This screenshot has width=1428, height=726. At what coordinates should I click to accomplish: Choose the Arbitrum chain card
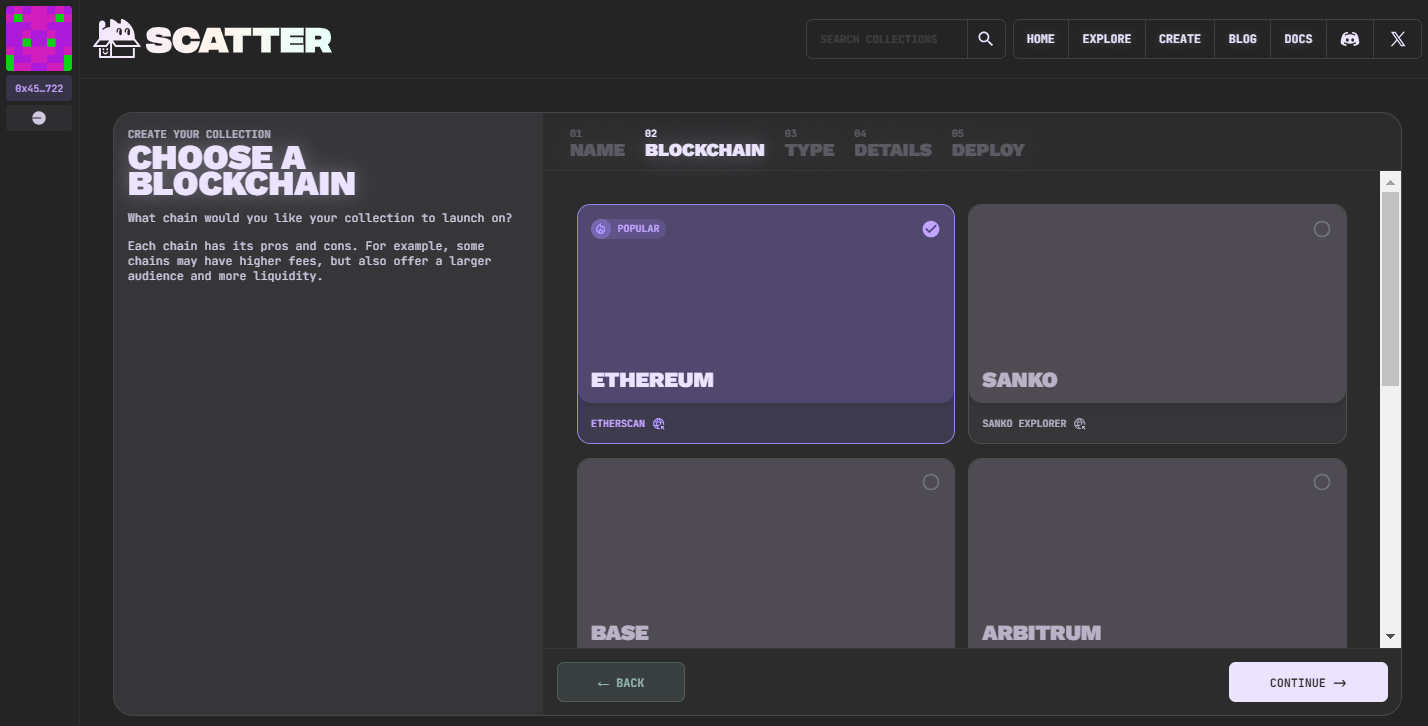pos(1157,553)
